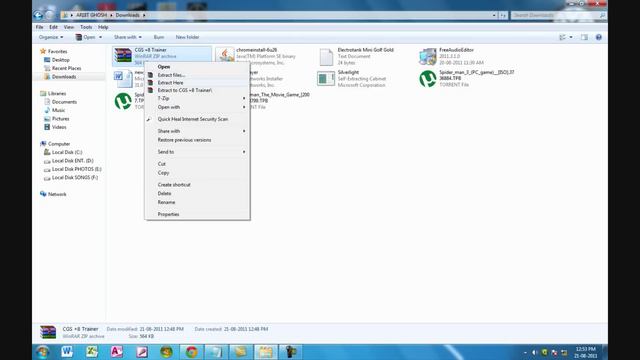Open Microsoft Excel from the taskbar
The height and width of the screenshot is (360, 640).
click(92, 352)
